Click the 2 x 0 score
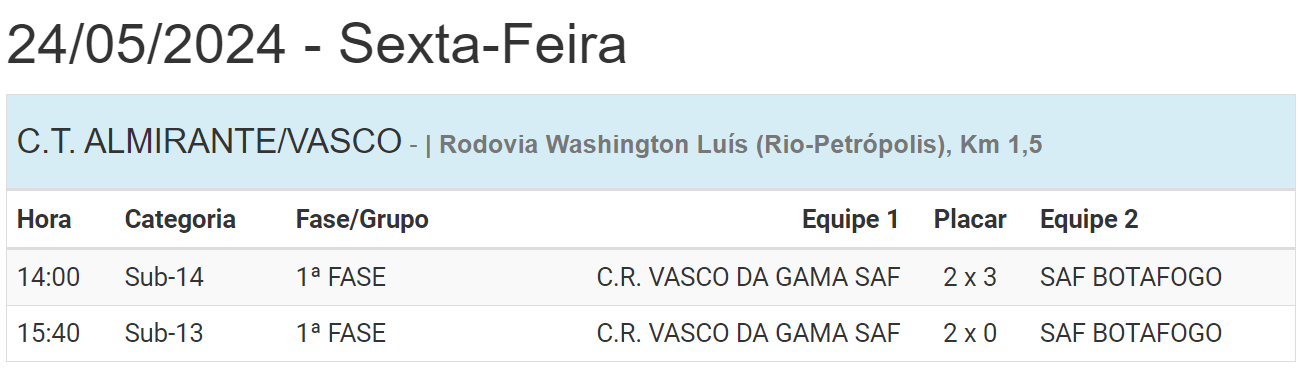1306x369 pixels. 970,333
